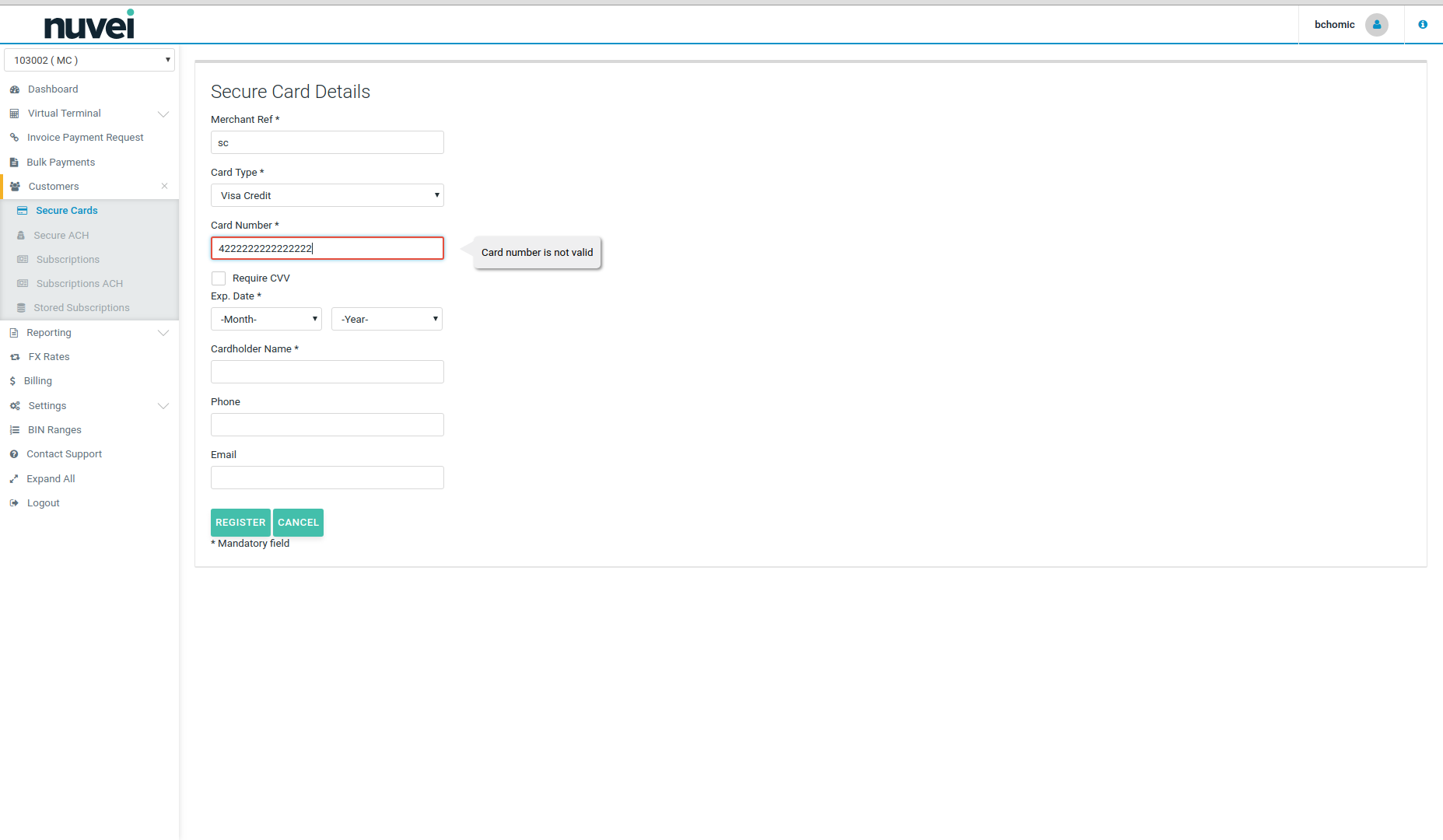Click the Contact Support help icon
Image resolution: width=1443 pixels, height=840 pixels.
14,454
